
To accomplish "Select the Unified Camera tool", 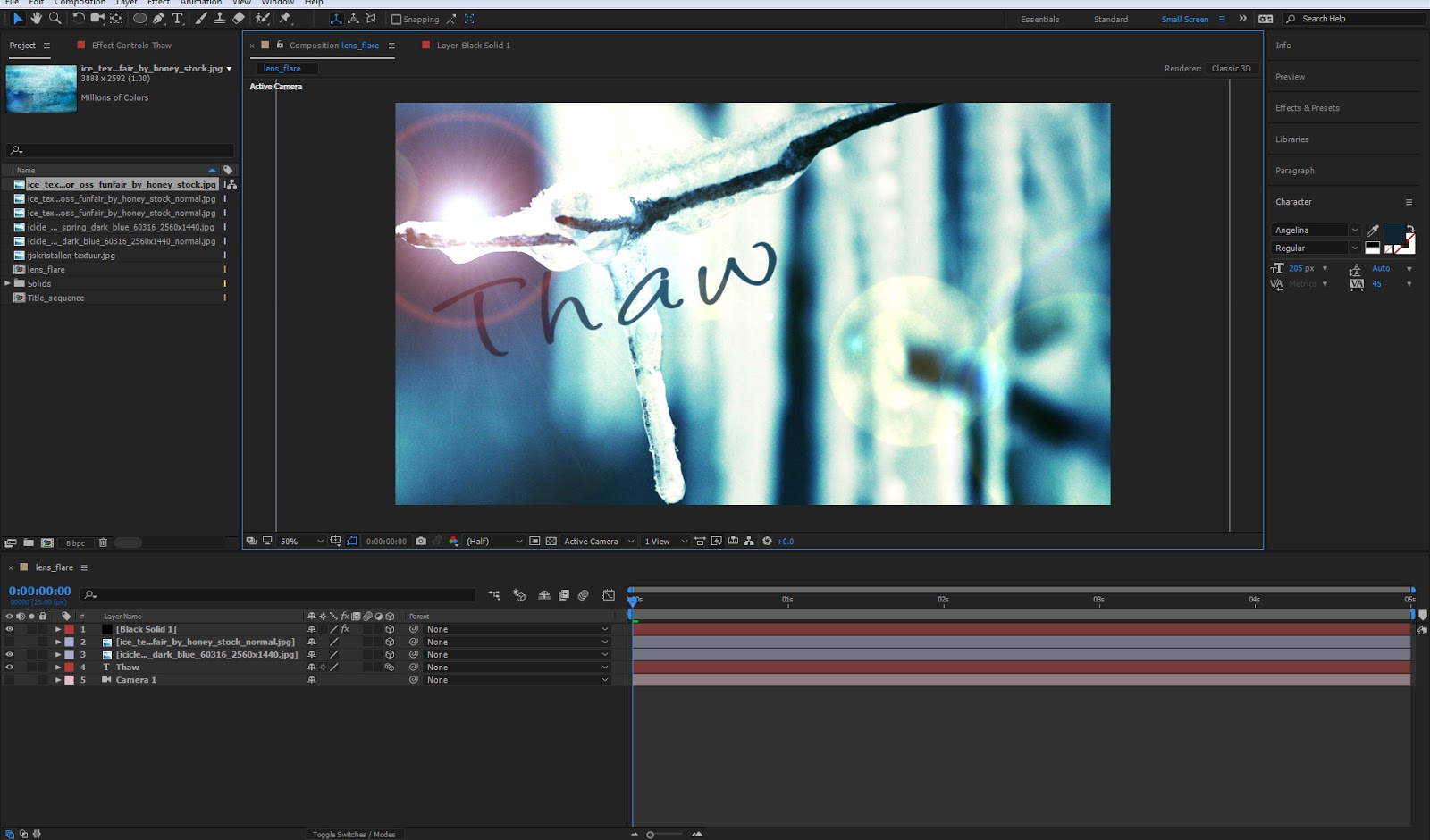I will pyautogui.click(x=97, y=18).
